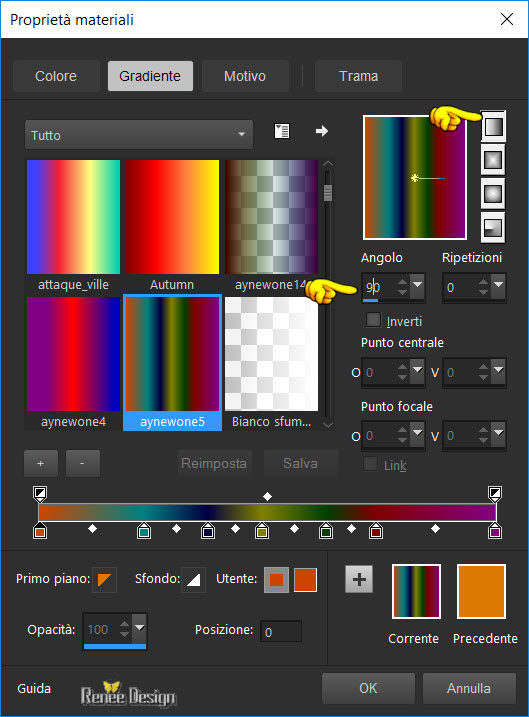Add to swatches with plus icon
529x717 pixels.
[359, 579]
